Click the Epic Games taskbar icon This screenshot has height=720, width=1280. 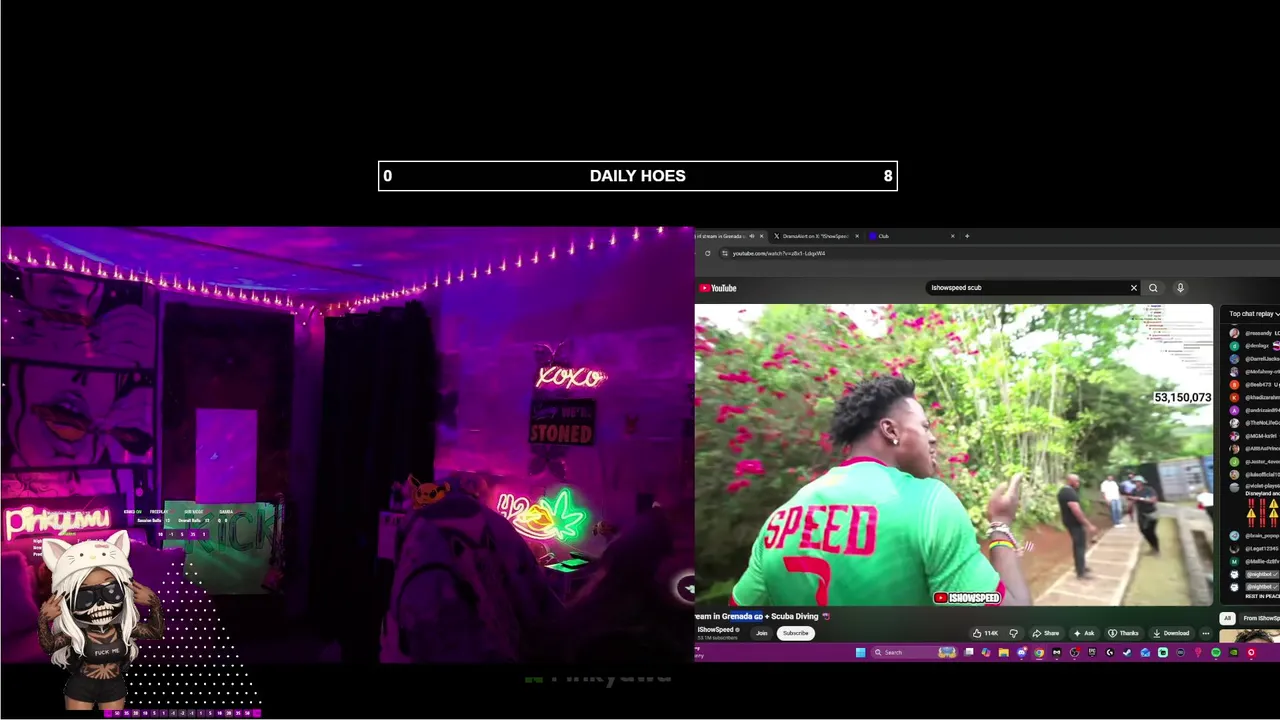coord(1092,653)
